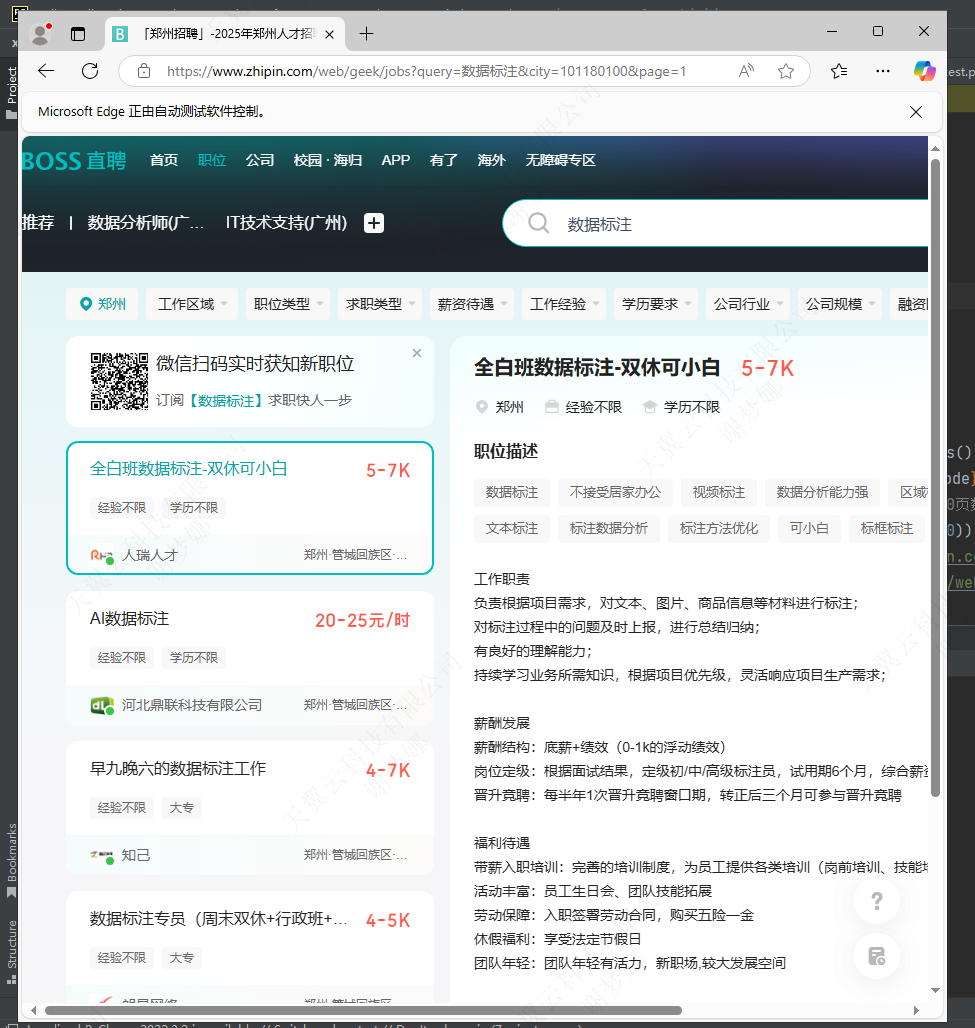Expand the 薪资待遇 filter dropdown
The width and height of the screenshot is (975, 1028).
coord(472,304)
